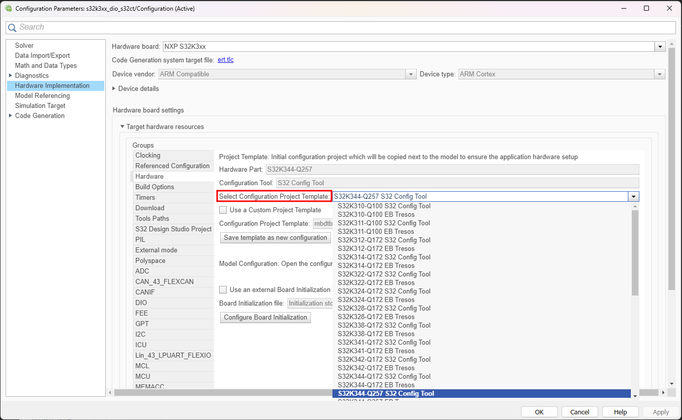Select the CAN_43_FLEXCAN group
This screenshot has width=682, height=420.
click(173, 282)
